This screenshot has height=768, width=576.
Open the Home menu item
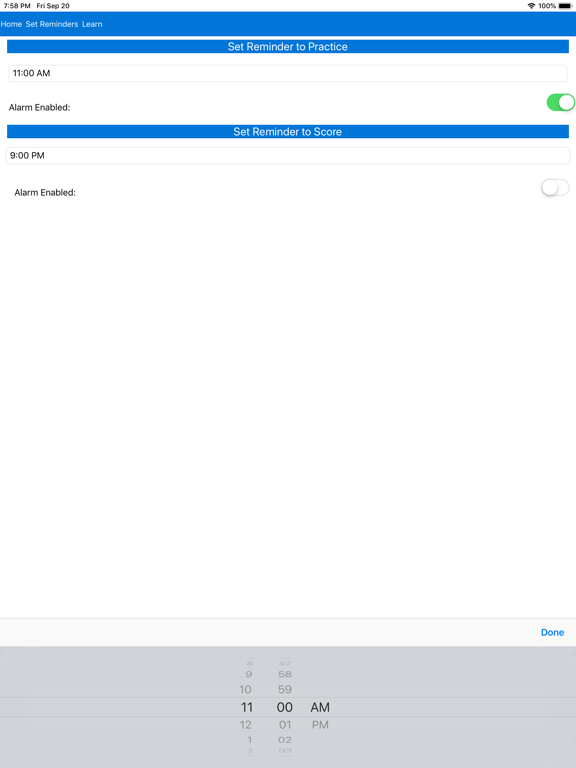11,24
